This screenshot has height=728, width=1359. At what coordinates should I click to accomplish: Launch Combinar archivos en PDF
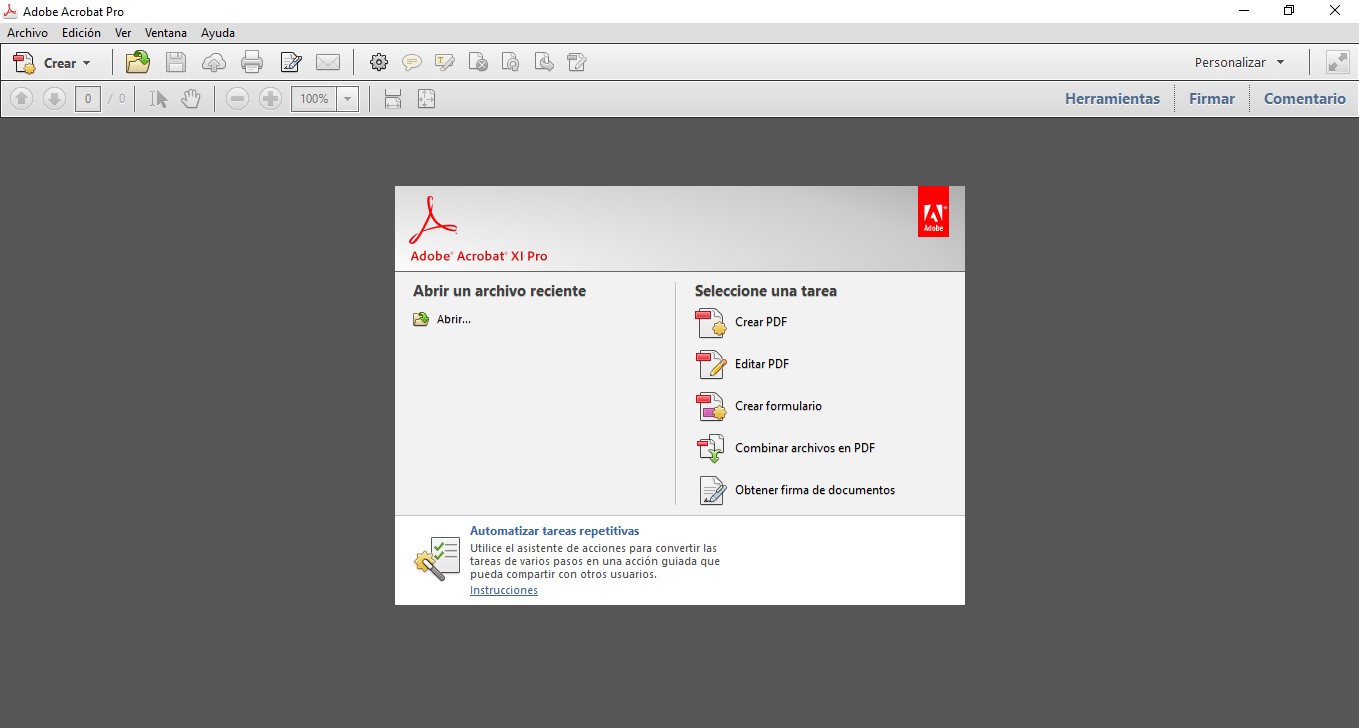point(804,448)
